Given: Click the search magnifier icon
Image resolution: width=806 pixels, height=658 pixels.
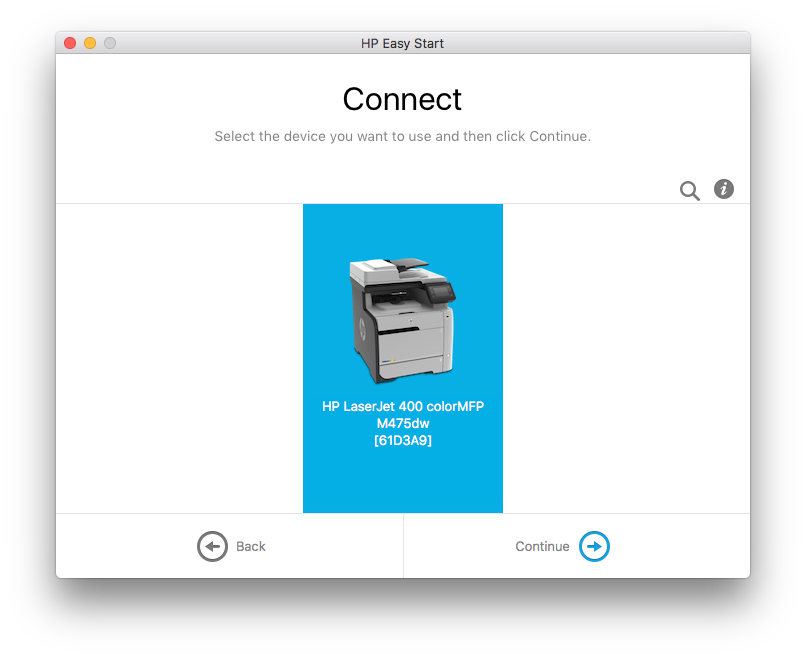Looking at the screenshot, I should pos(689,190).
